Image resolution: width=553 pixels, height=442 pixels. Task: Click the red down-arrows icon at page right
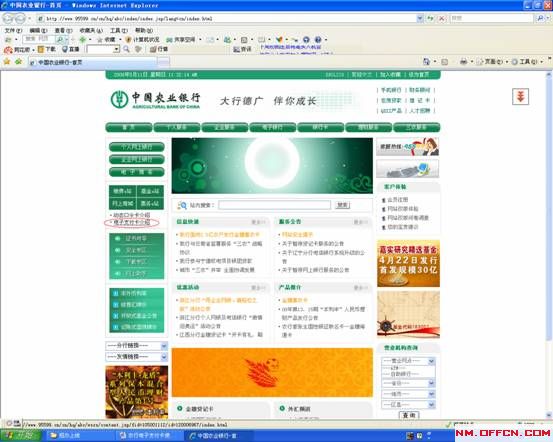point(520,96)
